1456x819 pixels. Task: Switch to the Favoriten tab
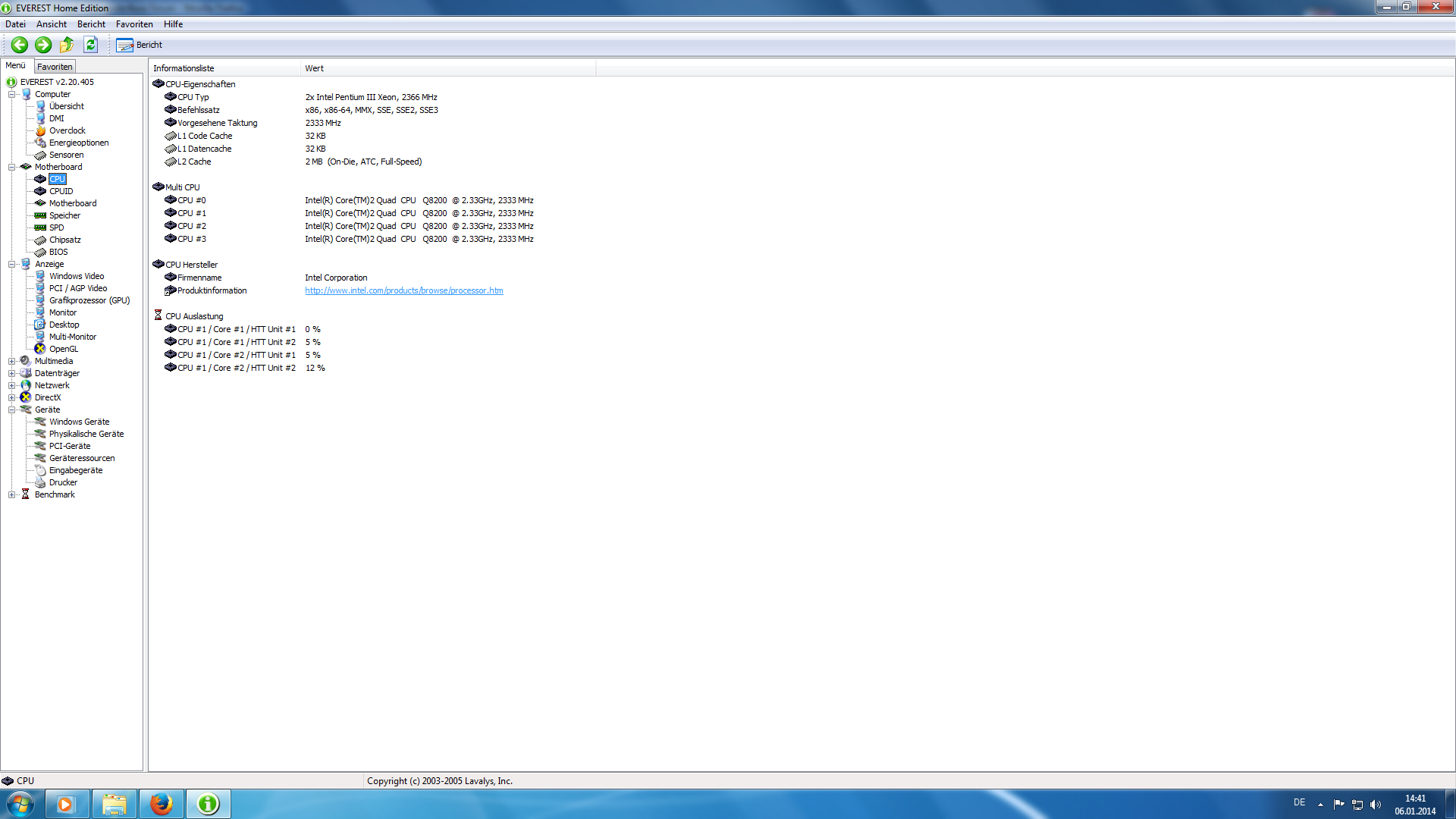tap(55, 67)
